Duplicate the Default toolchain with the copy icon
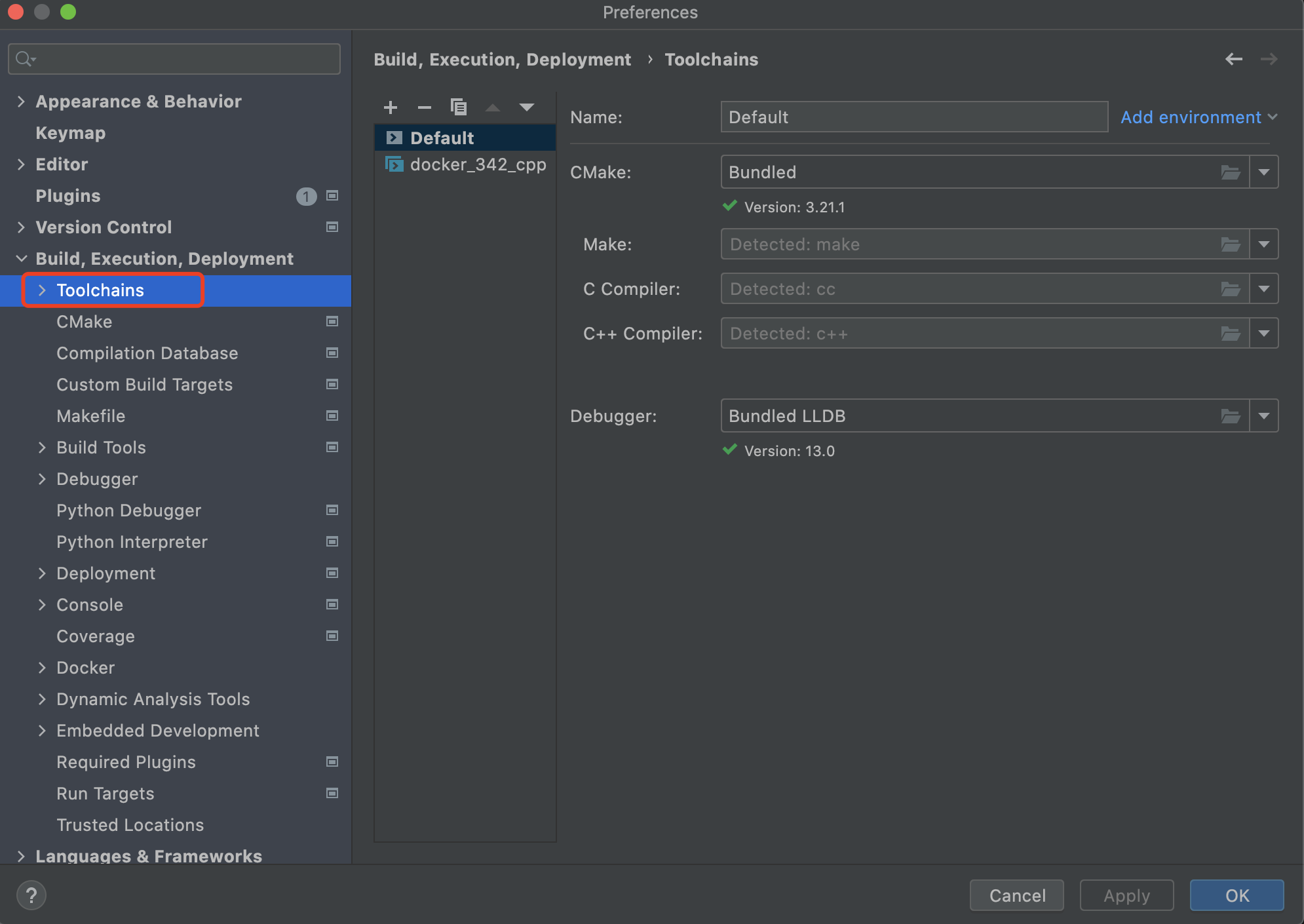 tap(459, 107)
